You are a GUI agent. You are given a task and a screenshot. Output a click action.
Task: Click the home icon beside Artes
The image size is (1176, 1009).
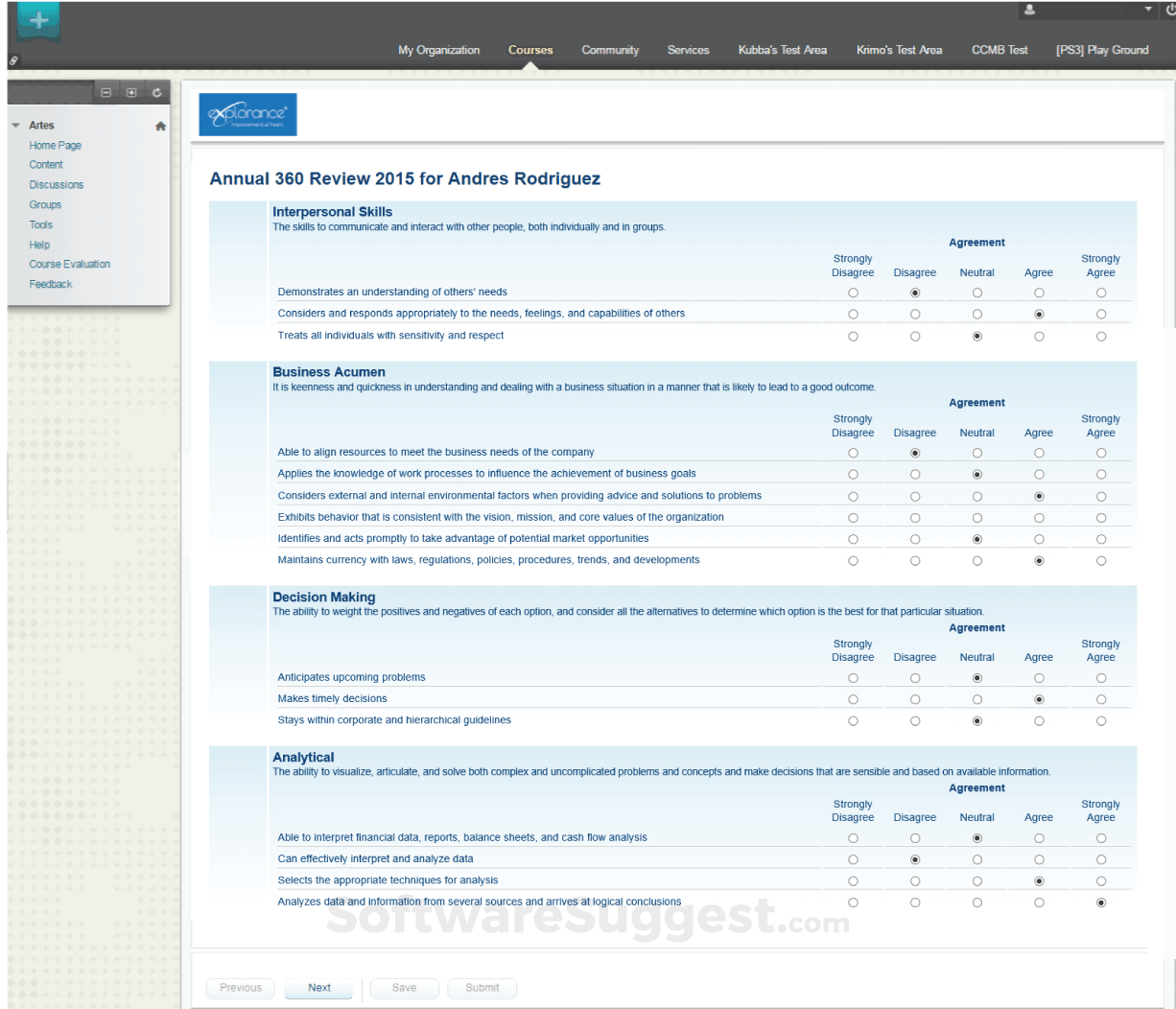(x=160, y=125)
